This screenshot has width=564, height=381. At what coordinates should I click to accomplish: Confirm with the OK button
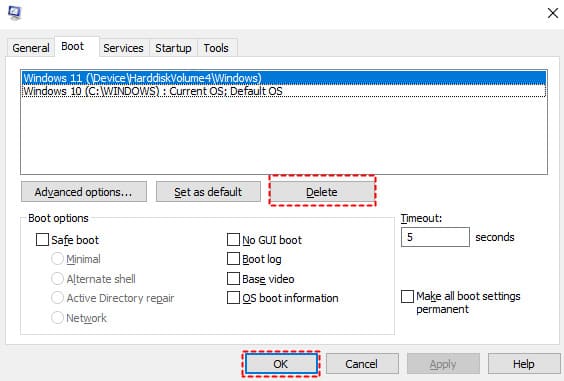coord(281,364)
